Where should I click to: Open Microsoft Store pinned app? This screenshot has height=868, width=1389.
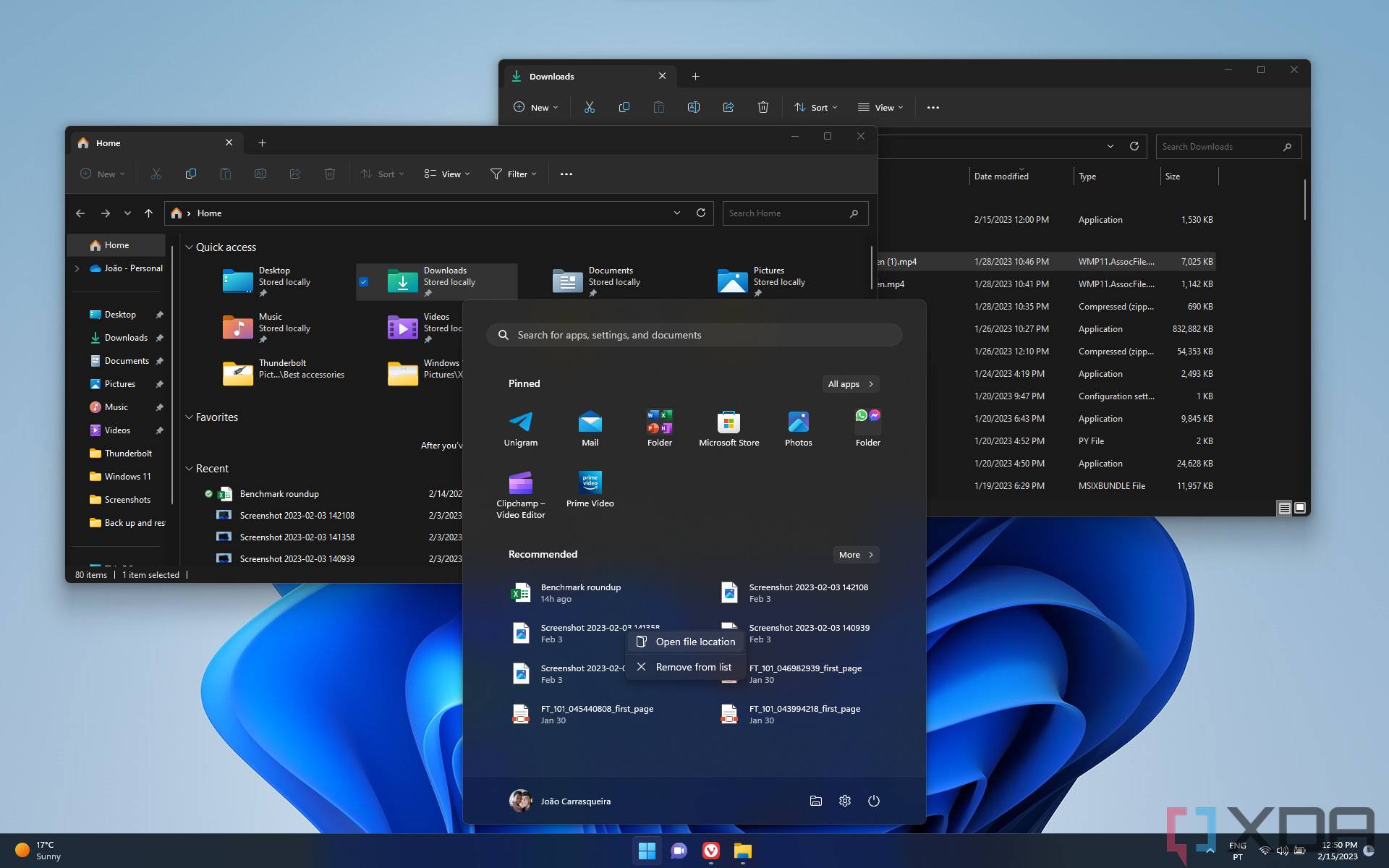point(729,428)
